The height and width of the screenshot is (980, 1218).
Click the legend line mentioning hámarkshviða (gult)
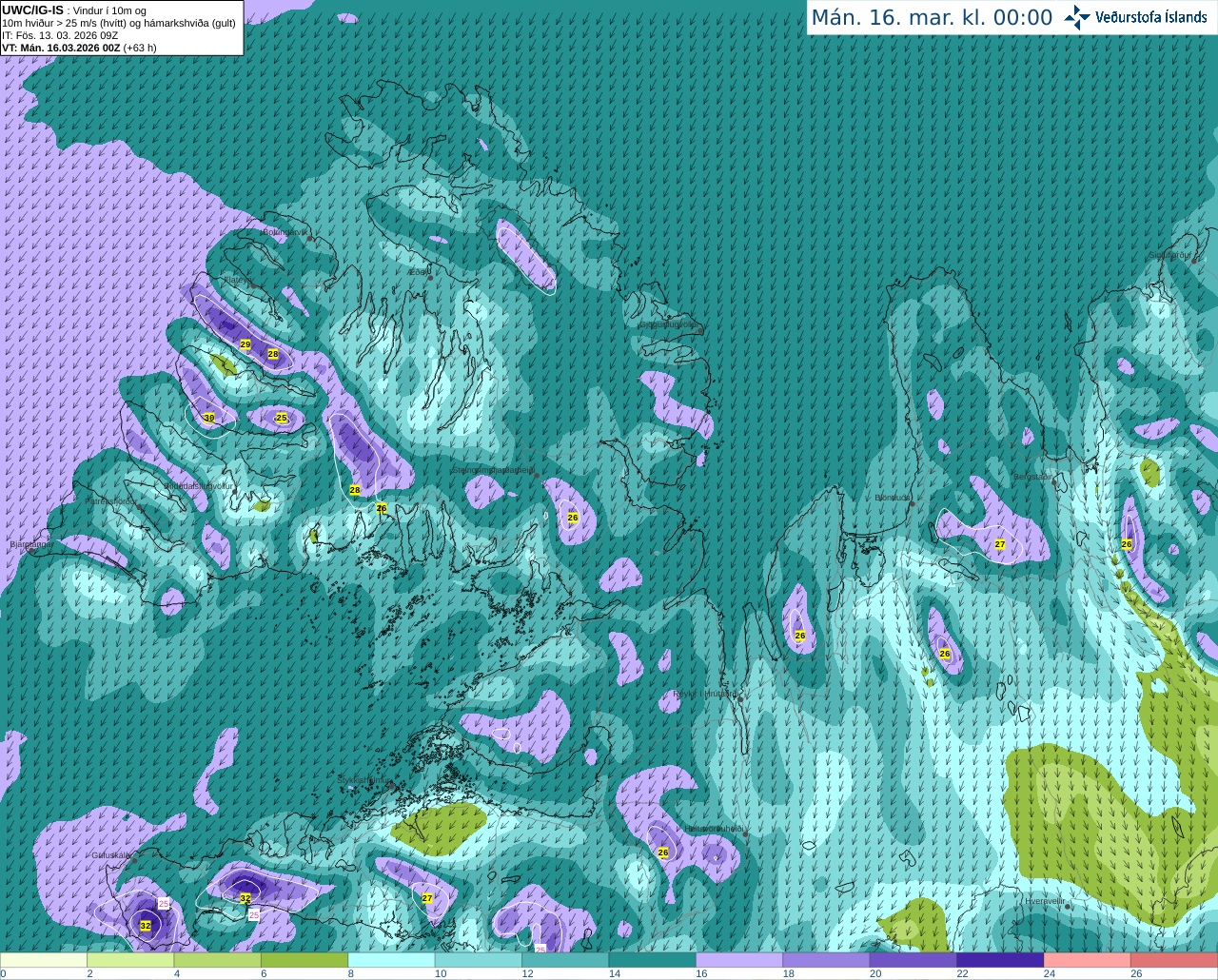coord(119,23)
